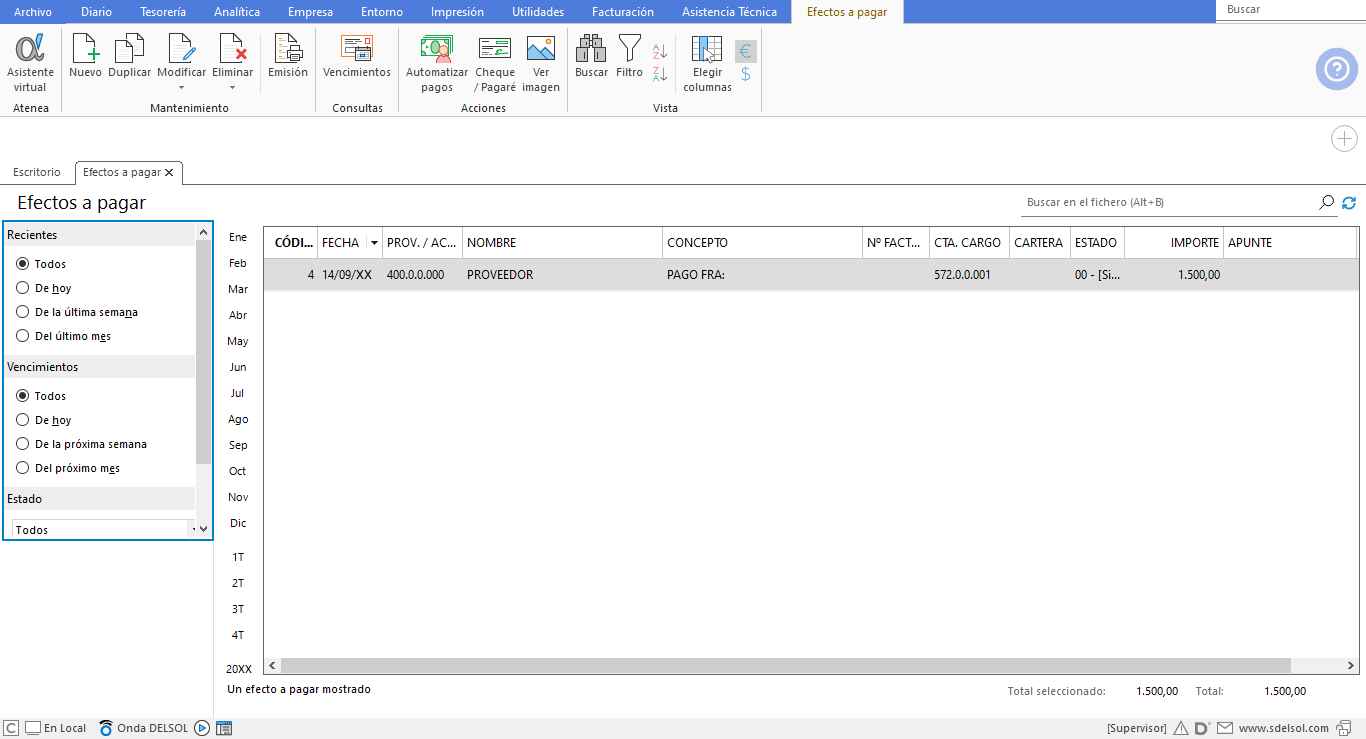Screen dimensions: 1366x739
Task: Open the Utilidades ribbon tab
Action: pyautogui.click(x=538, y=12)
